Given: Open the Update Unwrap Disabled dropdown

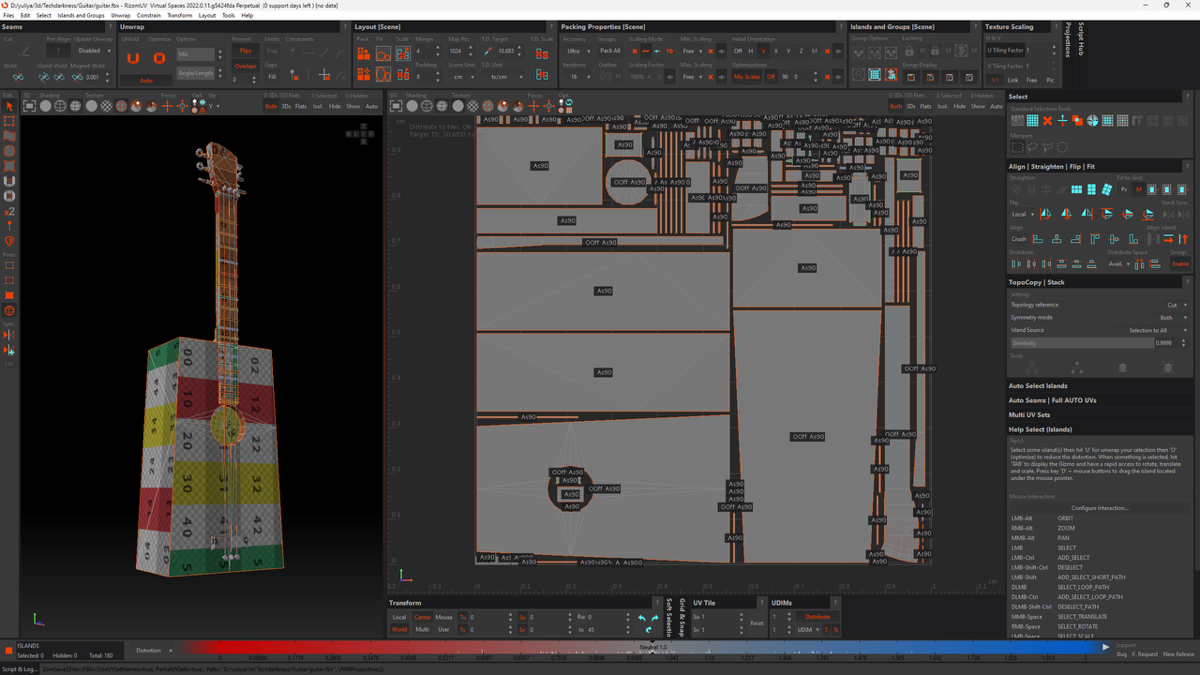Looking at the screenshot, I should pyautogui.click(x=95, y=50).
